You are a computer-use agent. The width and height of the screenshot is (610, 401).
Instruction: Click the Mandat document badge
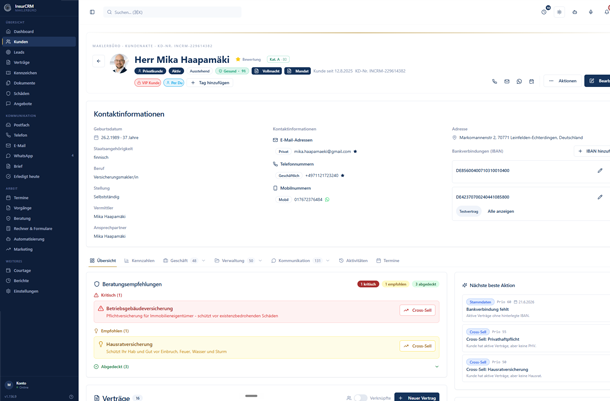coord(298,71)
